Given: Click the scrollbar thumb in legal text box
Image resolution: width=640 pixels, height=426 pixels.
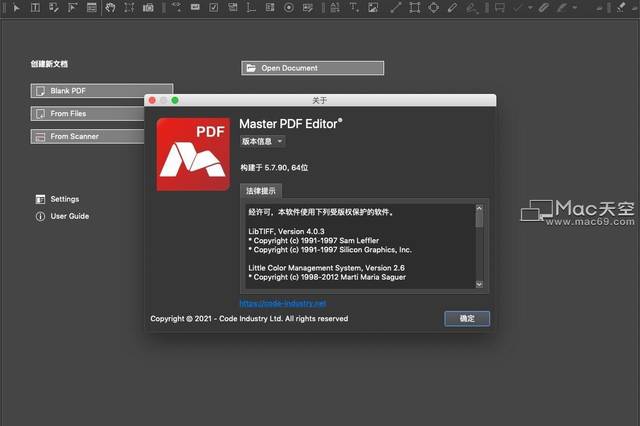Looking at the screenshot, I should click(x=480, y=219).
